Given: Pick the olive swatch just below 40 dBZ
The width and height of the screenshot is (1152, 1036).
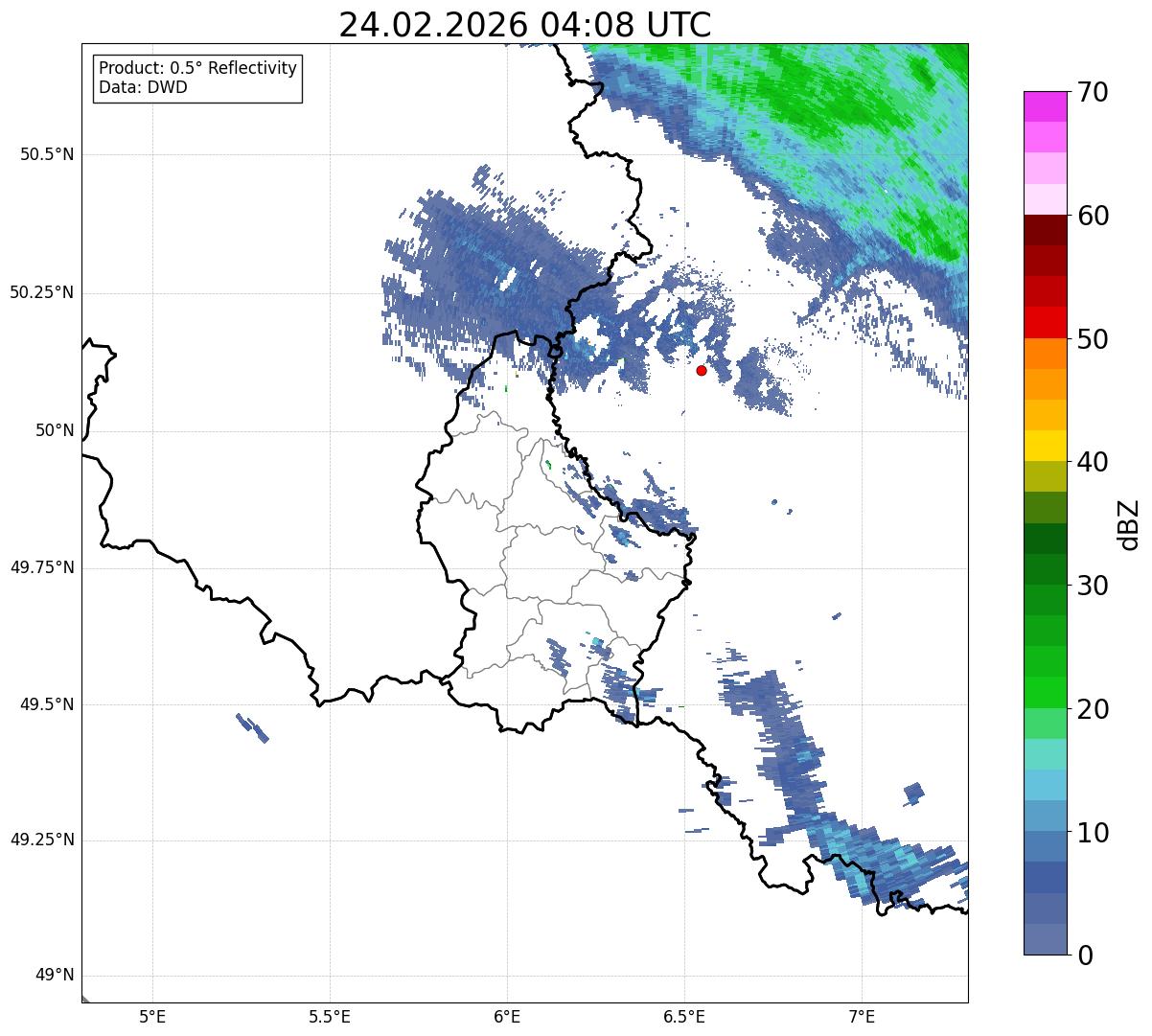Looking at the screenshot, I should [x=1046, y=477].
